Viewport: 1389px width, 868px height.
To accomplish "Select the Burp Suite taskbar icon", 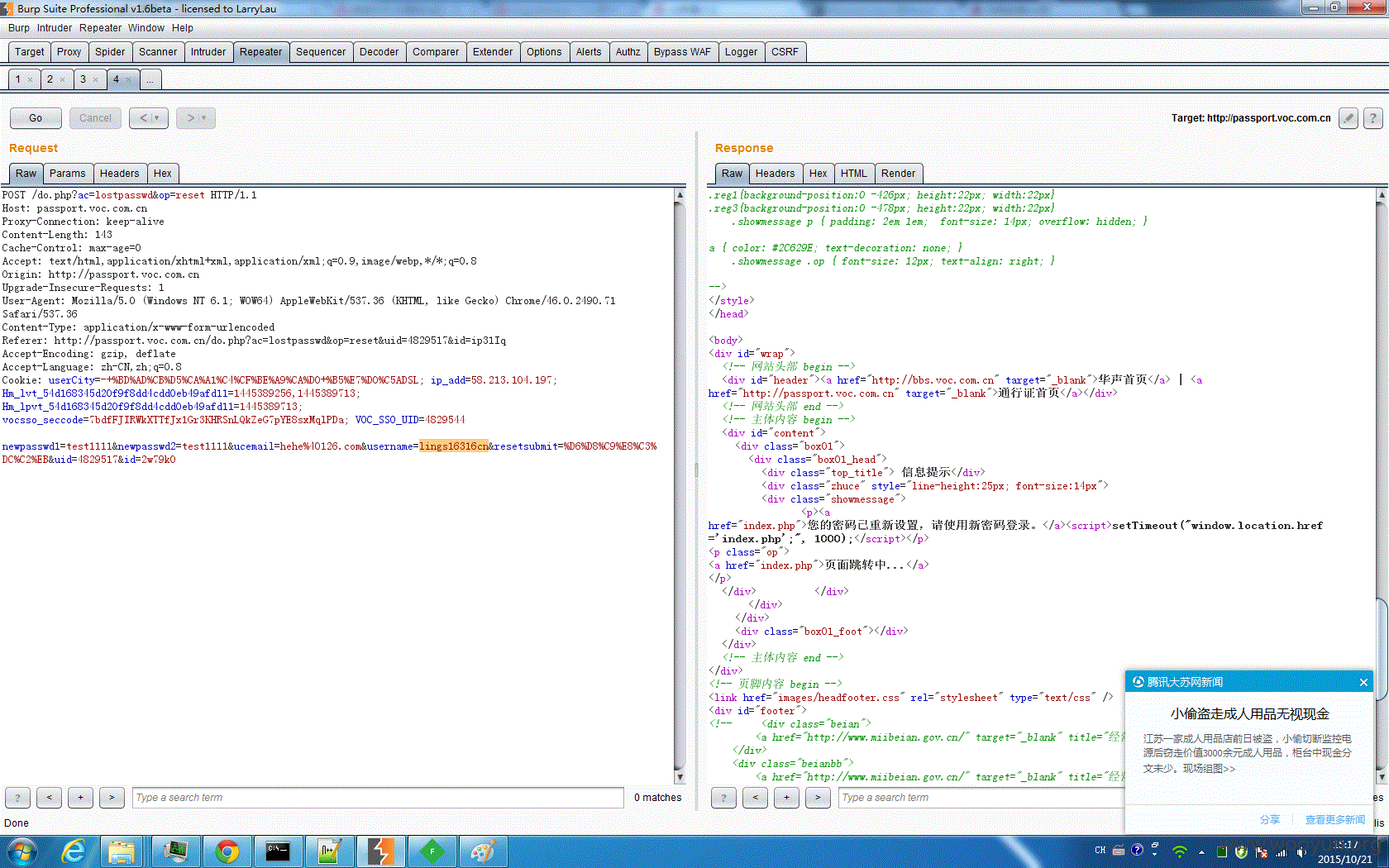I will click(x=380, y=851).
